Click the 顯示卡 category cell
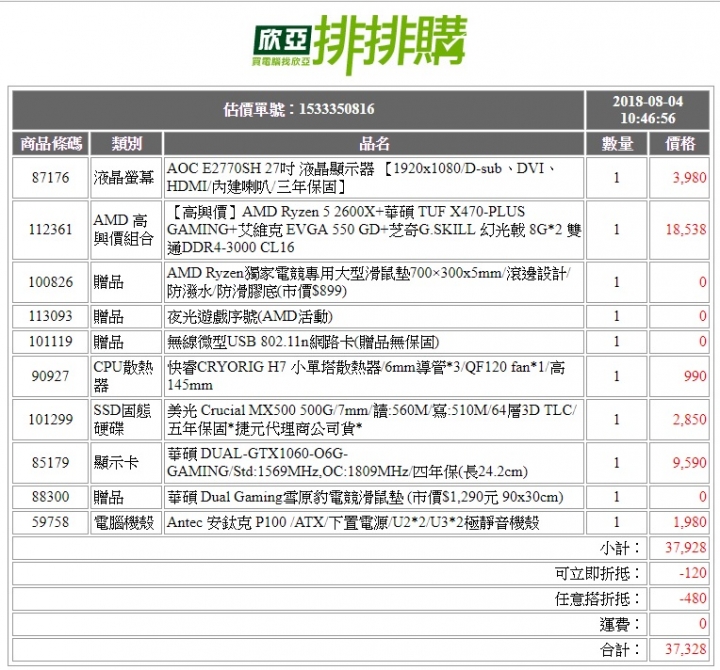The width and height of the screenshot is (720, 670). [126, 462]
